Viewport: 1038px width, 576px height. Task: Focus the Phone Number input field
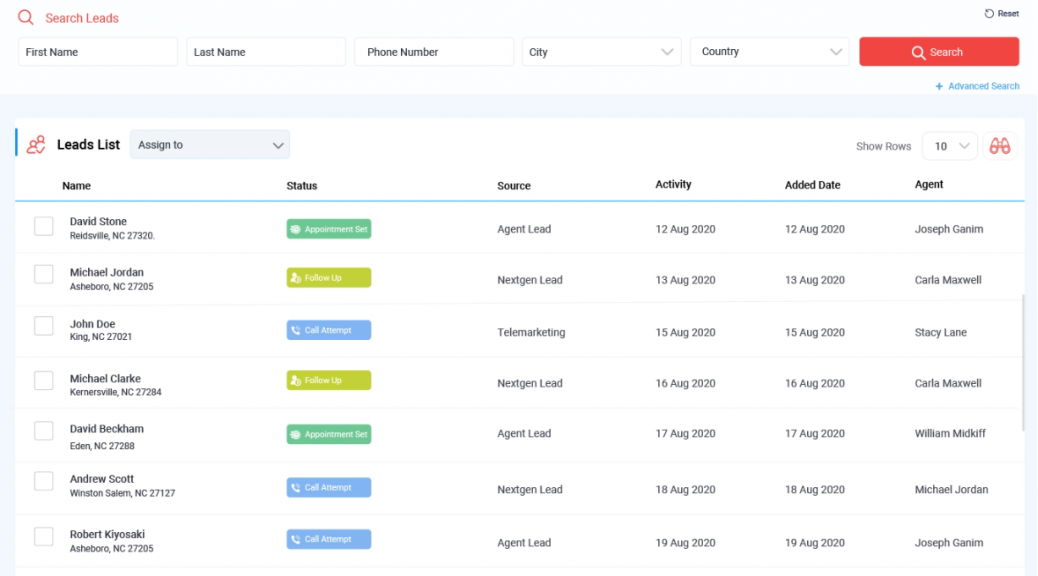click(434, 52)
